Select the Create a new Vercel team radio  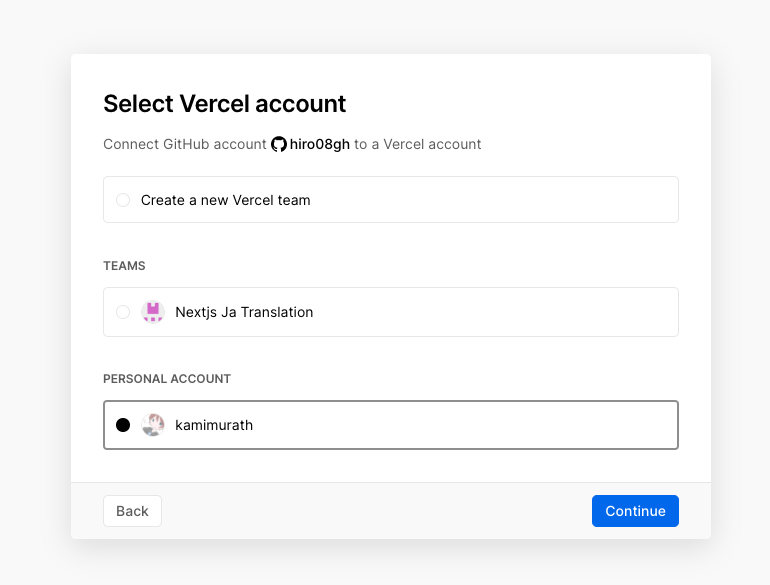[123, 200]
